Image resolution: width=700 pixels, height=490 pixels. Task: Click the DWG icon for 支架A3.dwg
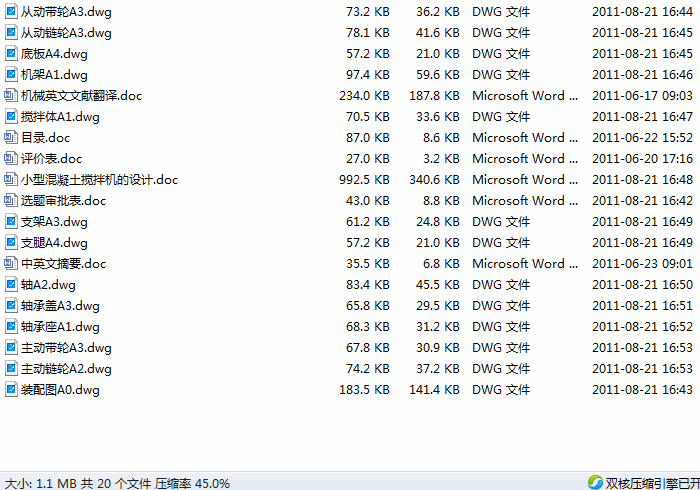(11, 221)
